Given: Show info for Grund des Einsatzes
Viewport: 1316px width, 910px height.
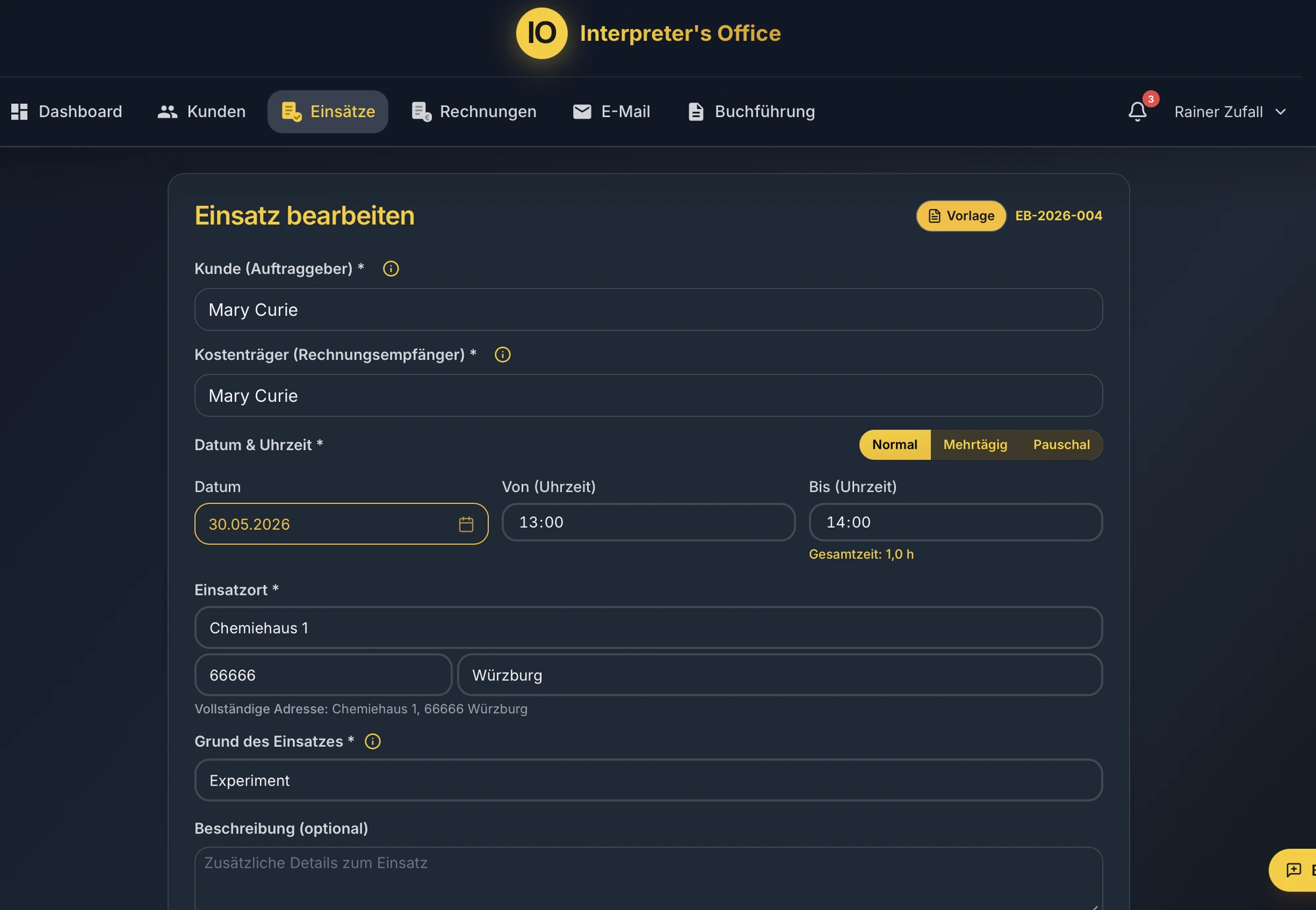Looking at the screenshot, I should pos(372,742).
